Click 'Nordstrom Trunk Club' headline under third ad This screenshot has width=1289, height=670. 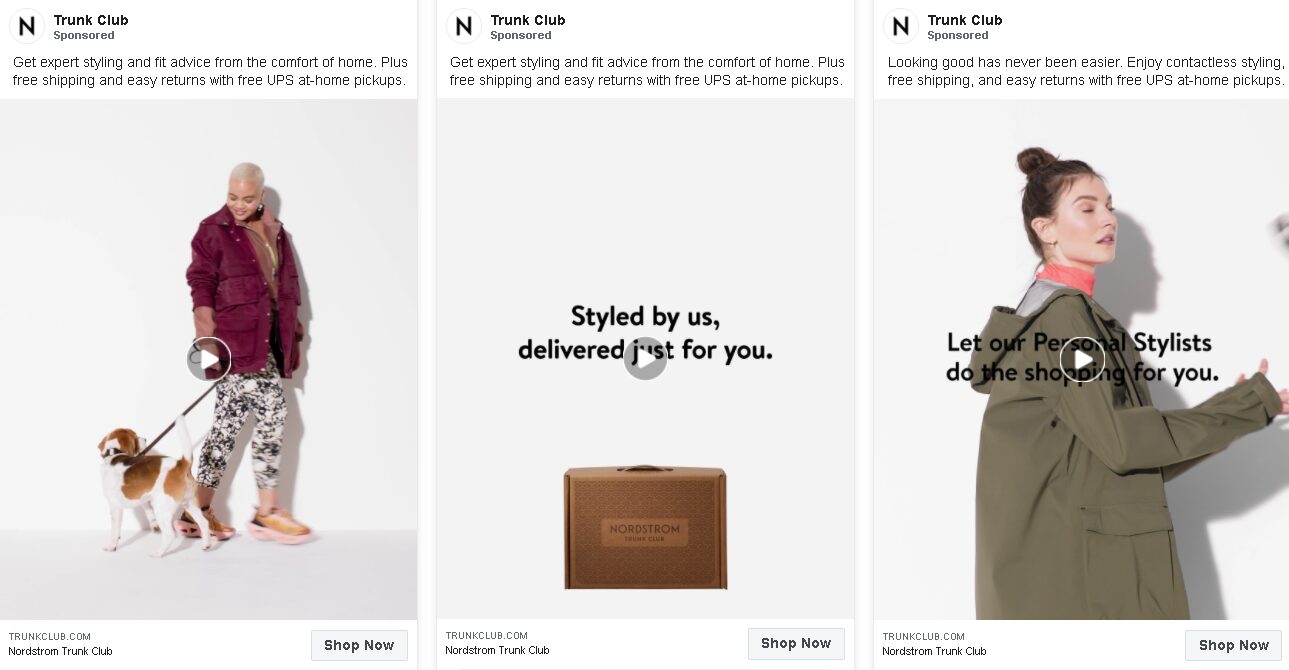tap(934, 651)
